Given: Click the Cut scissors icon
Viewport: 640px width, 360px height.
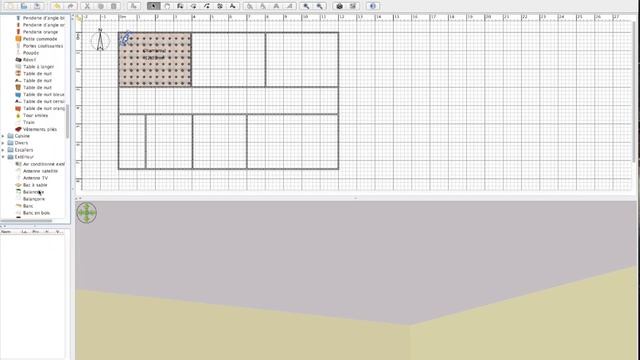Looking at the screenshot, I should pyautogui.click(x=87, y=6).
